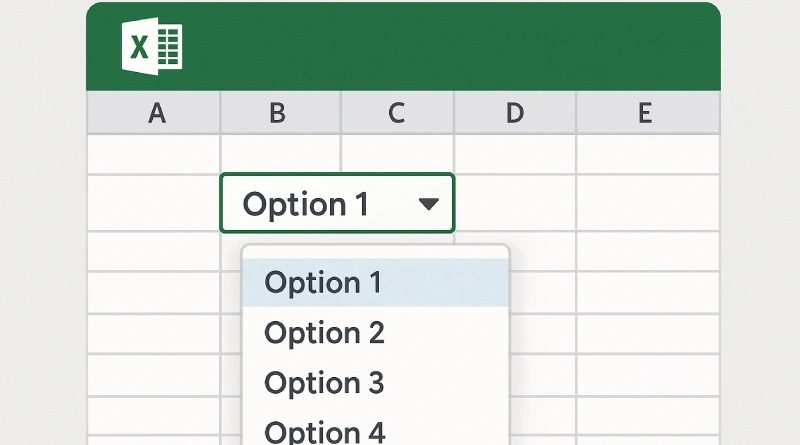Select the cell showing Option 1
The width and height of the screenshot is (800, 445).
(337, 203)
